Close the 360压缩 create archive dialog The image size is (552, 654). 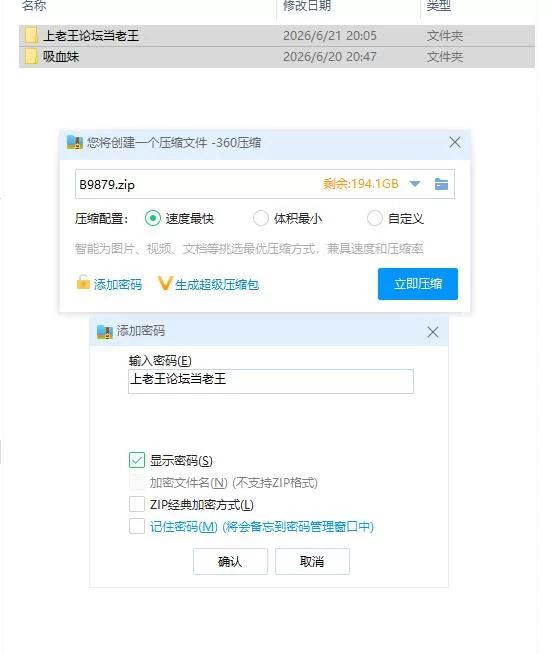(x=455, y=142)
